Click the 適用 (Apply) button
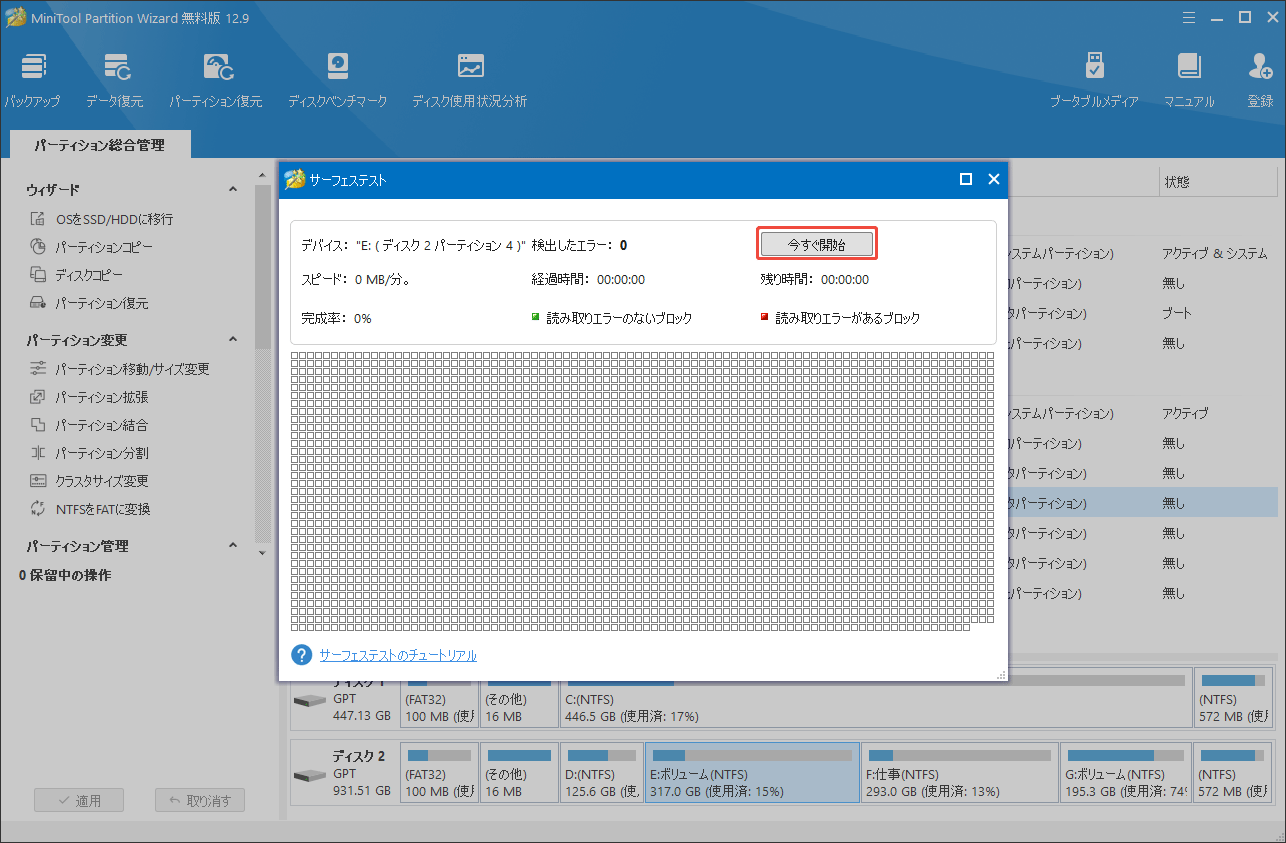 click(x=79, y=801)
